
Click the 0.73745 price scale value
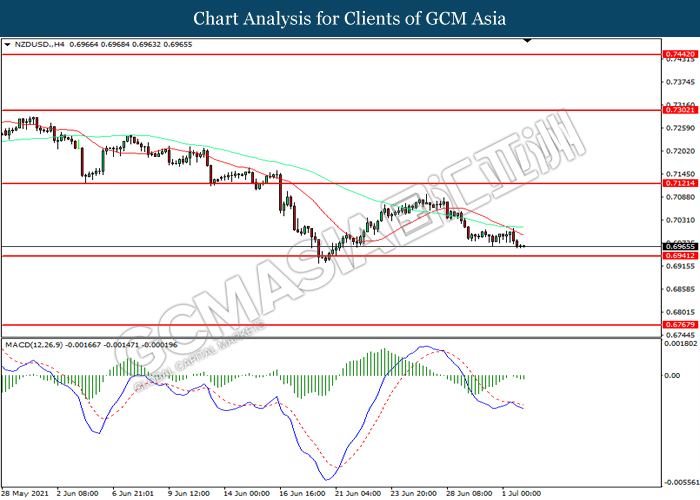pyautogui.click(x=680, y=82)
